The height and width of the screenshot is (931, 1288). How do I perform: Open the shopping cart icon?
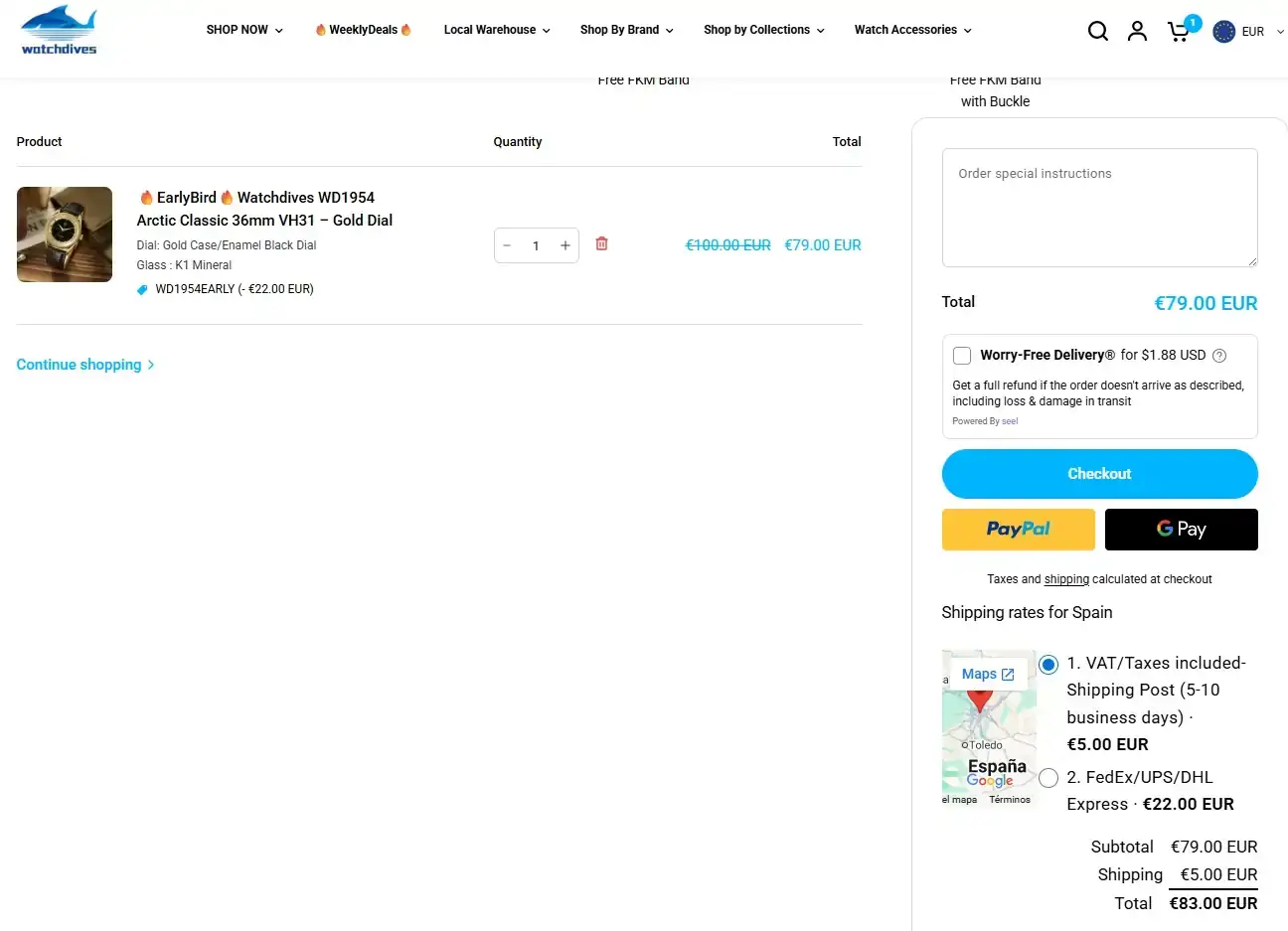(1179, 32)
